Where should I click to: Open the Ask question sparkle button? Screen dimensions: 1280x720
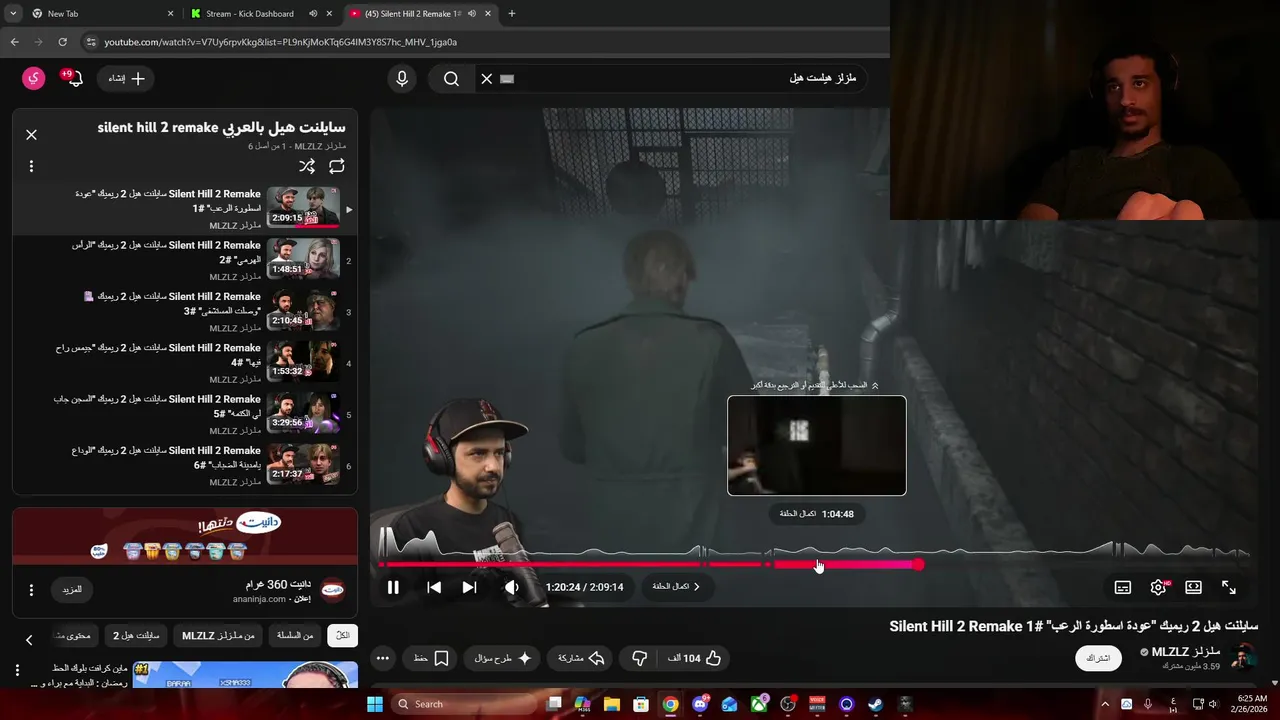click(x=503, y=658)
